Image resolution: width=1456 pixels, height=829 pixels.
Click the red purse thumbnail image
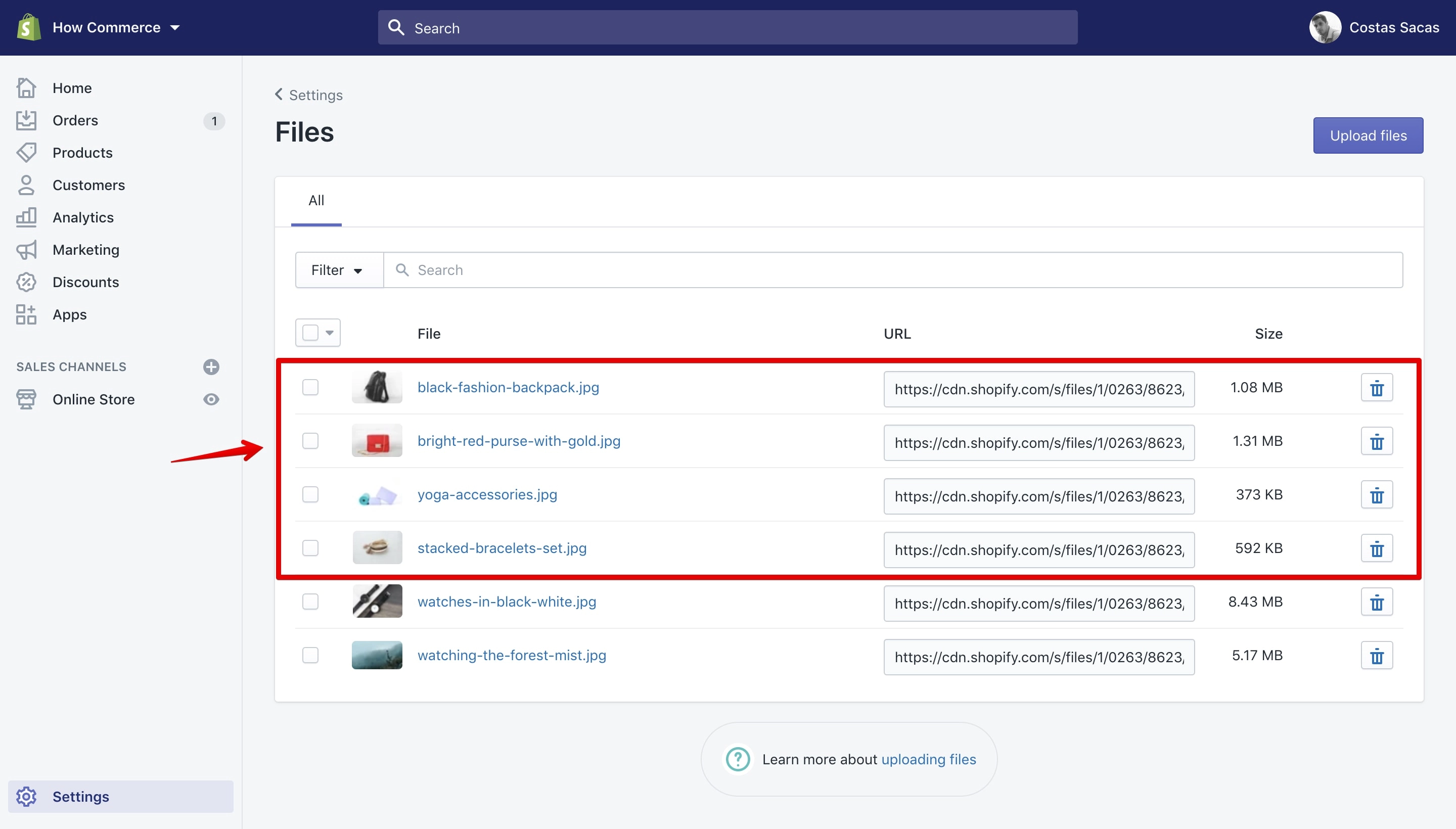click(377, 440)
